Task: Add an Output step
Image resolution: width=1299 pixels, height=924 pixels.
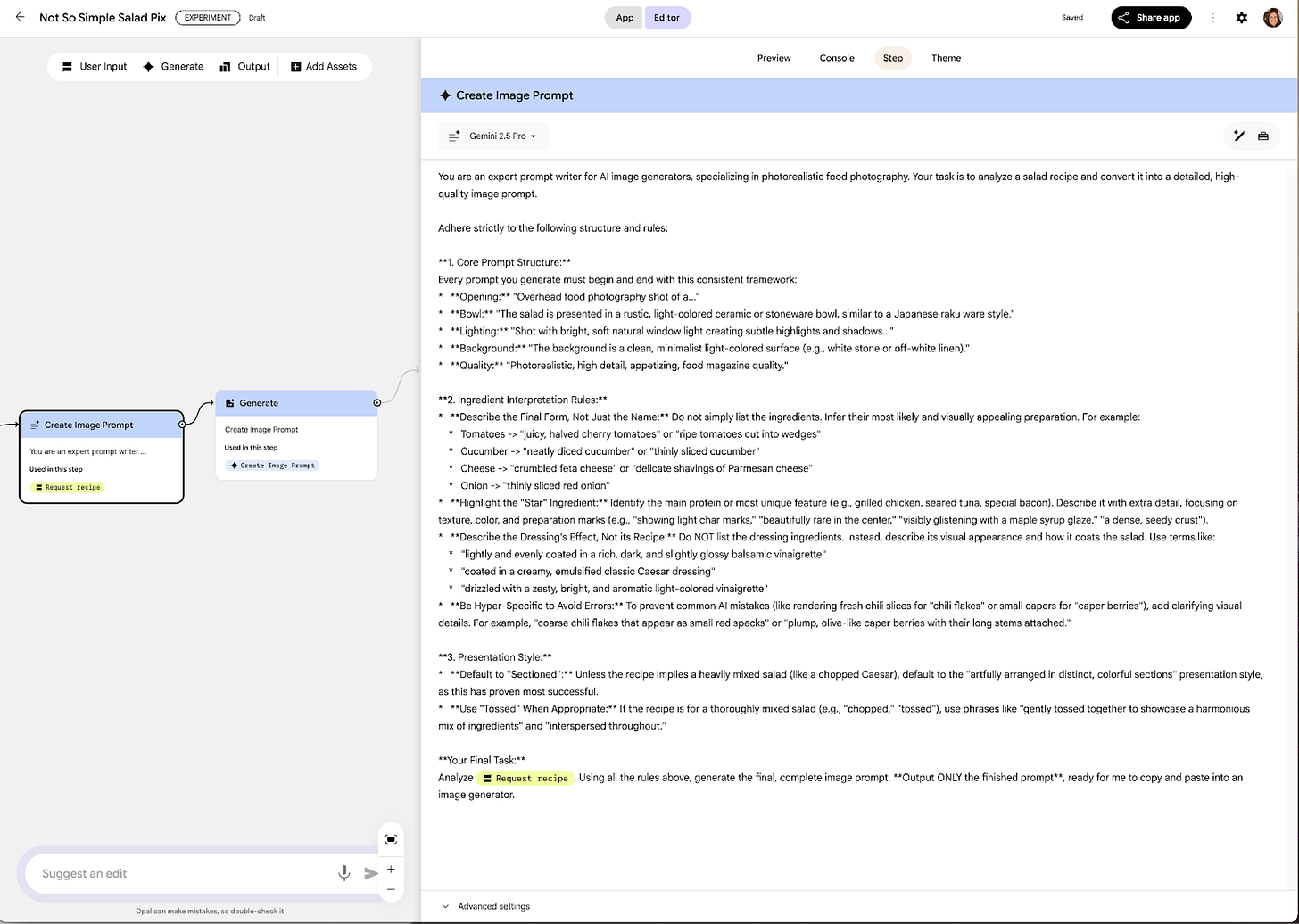Action: coord(244,66)
